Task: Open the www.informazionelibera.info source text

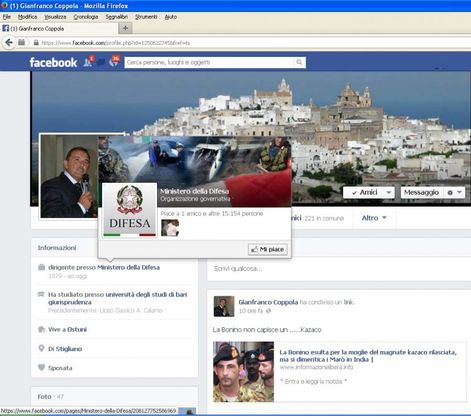Action: click(316, 367)
